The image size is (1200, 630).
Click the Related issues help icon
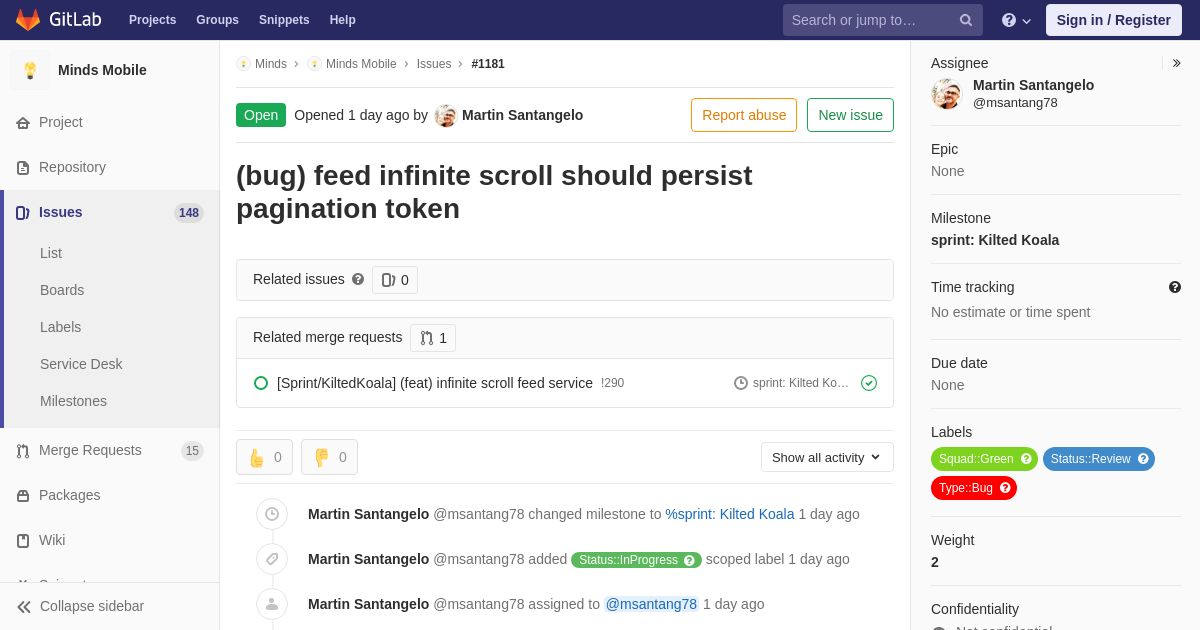click(x=358, y=280)
